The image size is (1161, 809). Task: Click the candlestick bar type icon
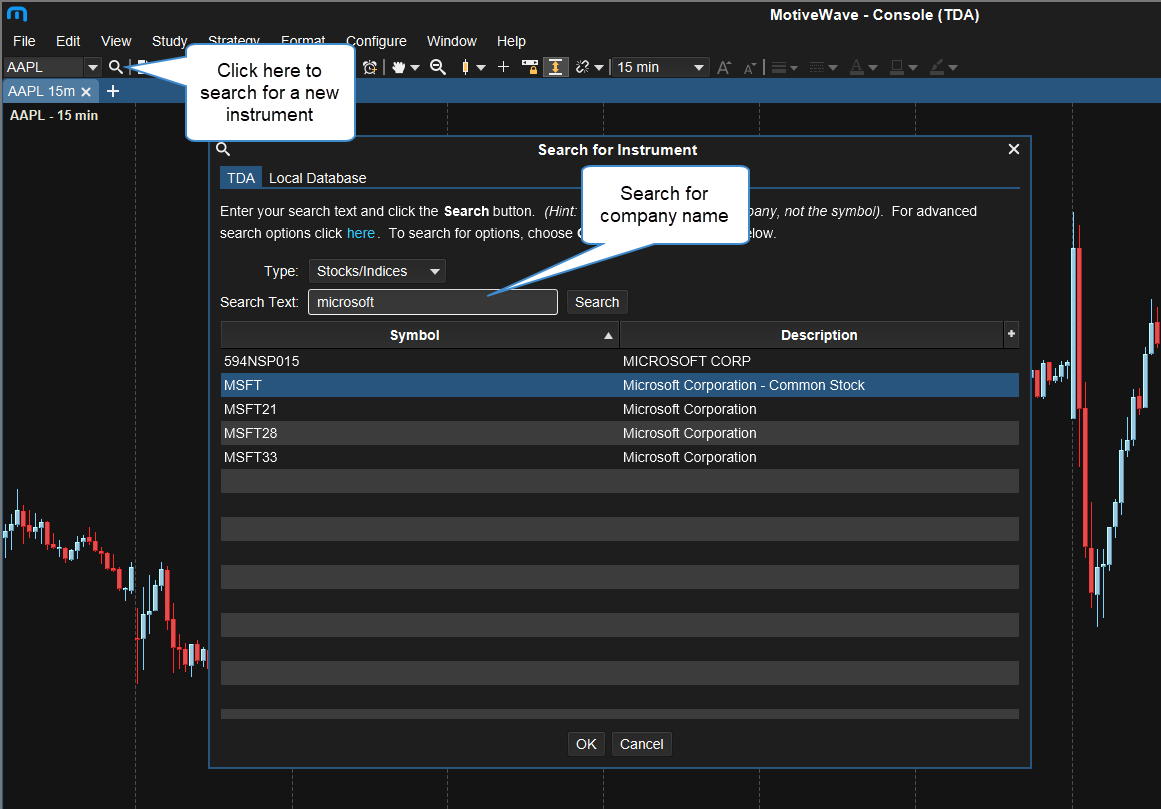(465, 67)
